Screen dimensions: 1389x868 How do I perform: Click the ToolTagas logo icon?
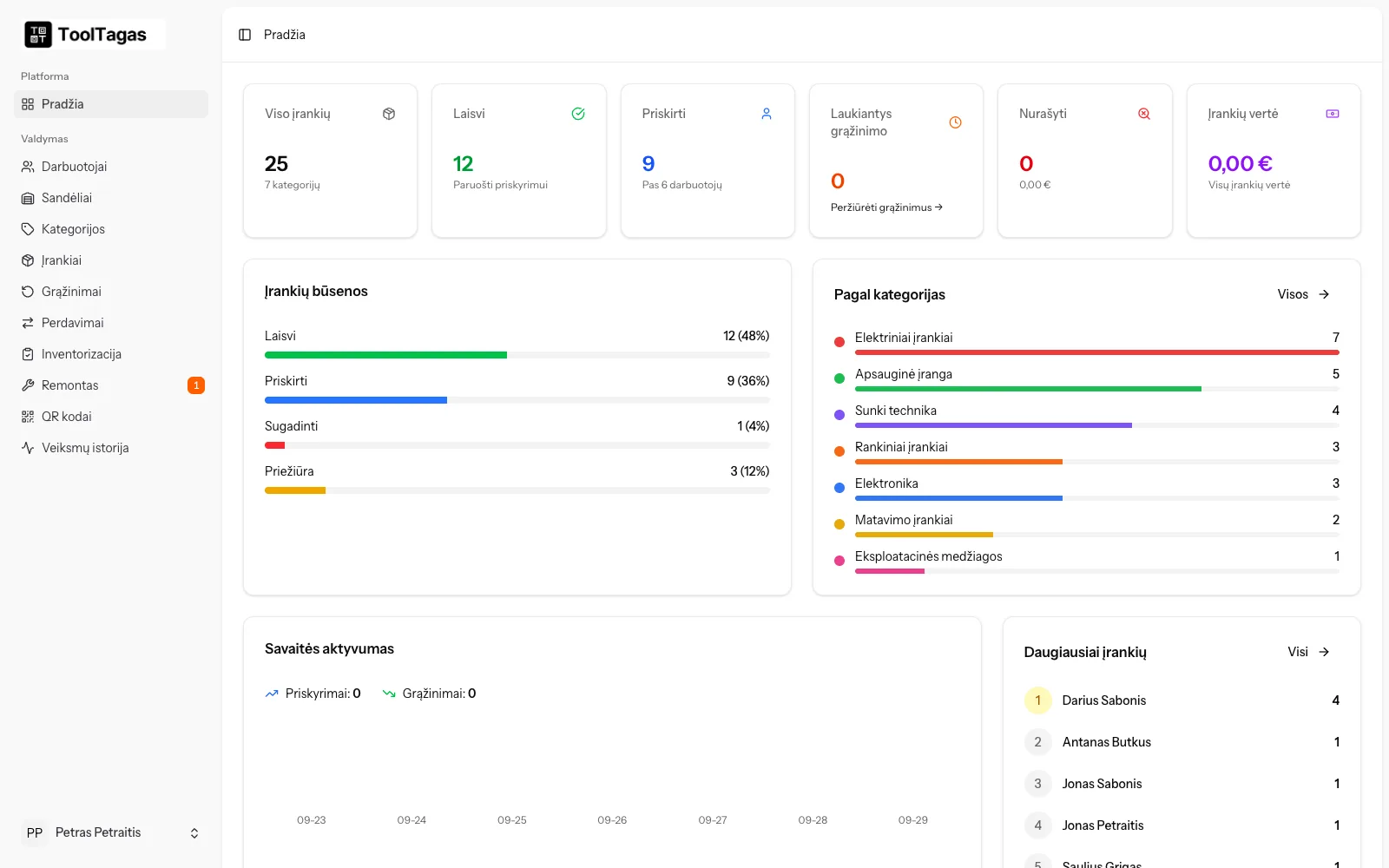coord(38,35)
